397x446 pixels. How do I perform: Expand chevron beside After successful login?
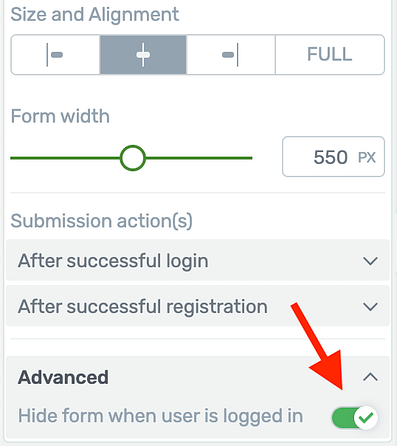(x=370, y=261)
